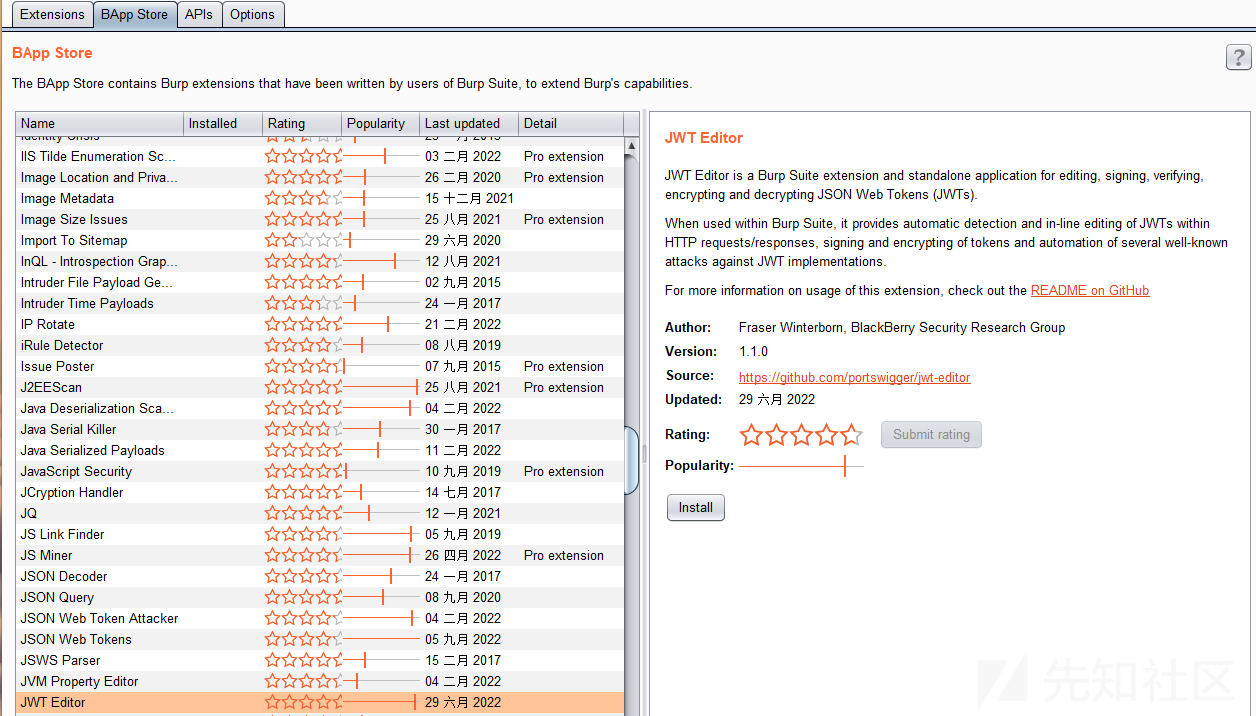Viewport: 1256px width, 716px height.
Task: Click the rating stars in the JSON Query row
Action: point(303,597)
